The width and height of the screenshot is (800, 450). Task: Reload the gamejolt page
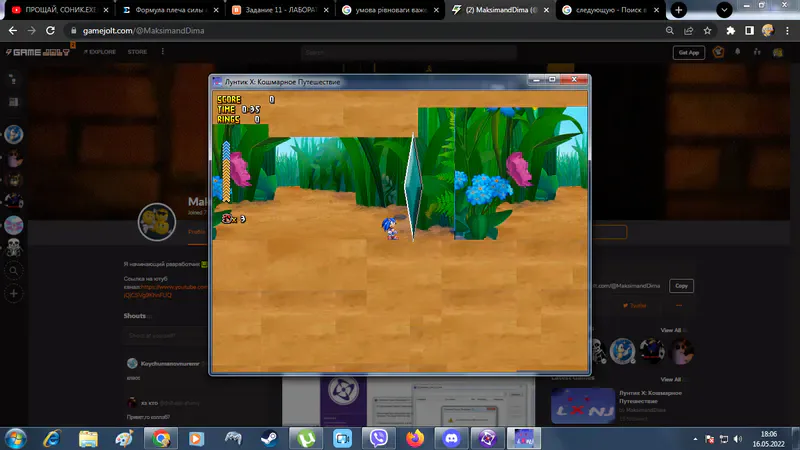(x=50, y=31)
